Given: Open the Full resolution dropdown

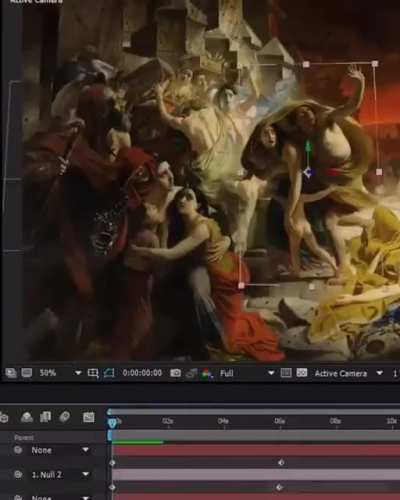Looking at the screenshot, I should (247, 373).
